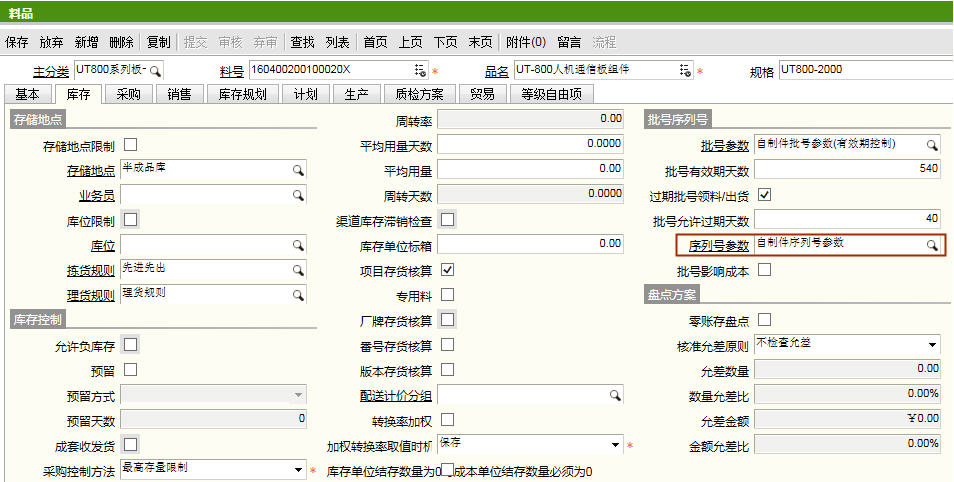Click 批号有效期天数 input field

tap(847, 170)
